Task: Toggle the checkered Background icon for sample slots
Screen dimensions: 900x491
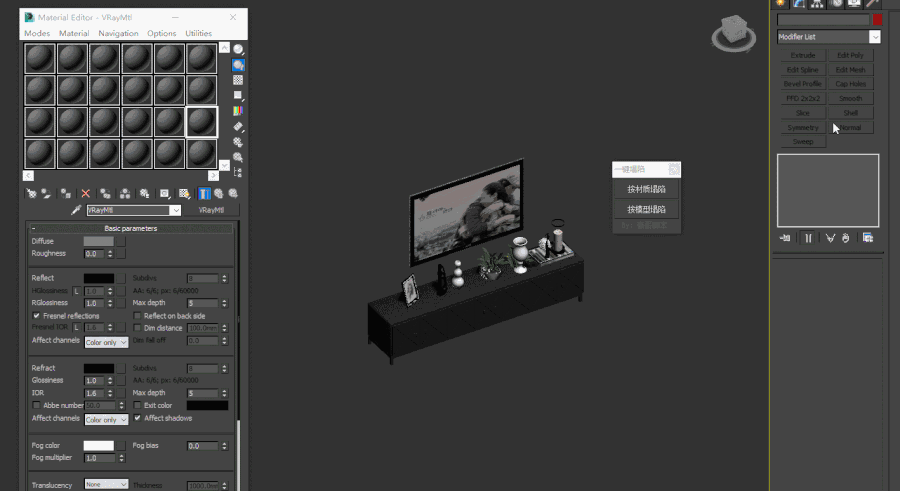Action: point(238,80)
